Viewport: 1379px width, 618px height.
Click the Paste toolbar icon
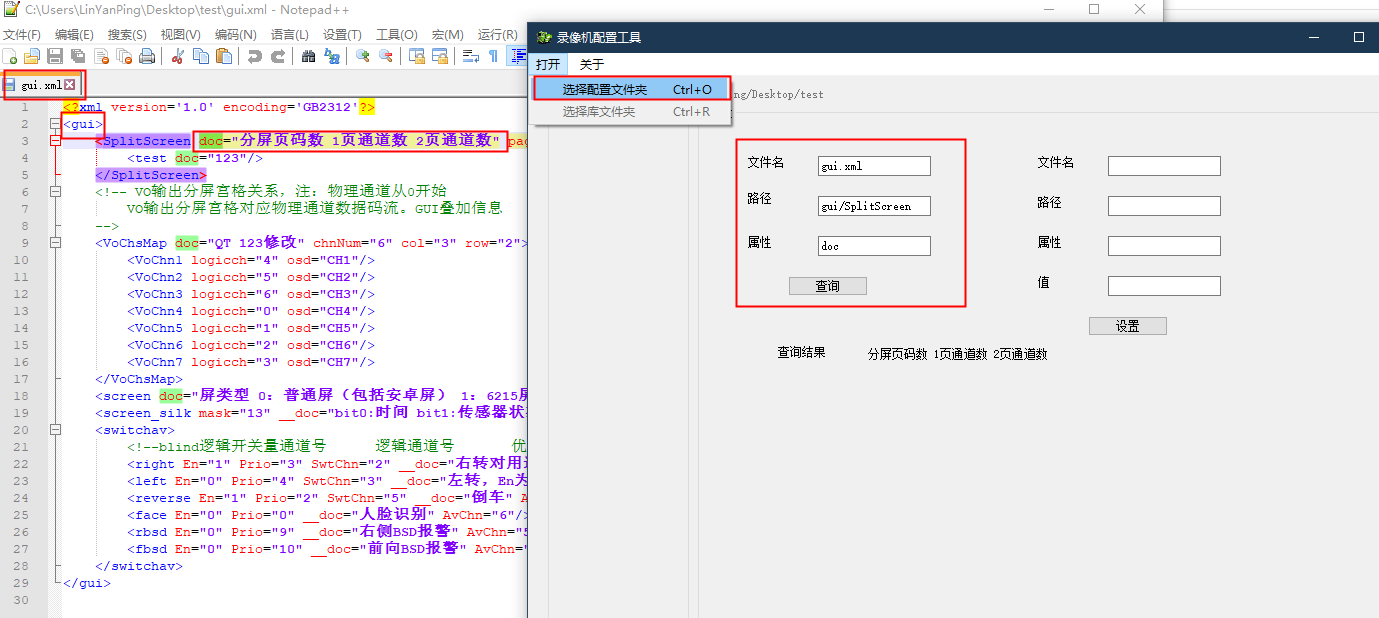click(x=223, y=55)
